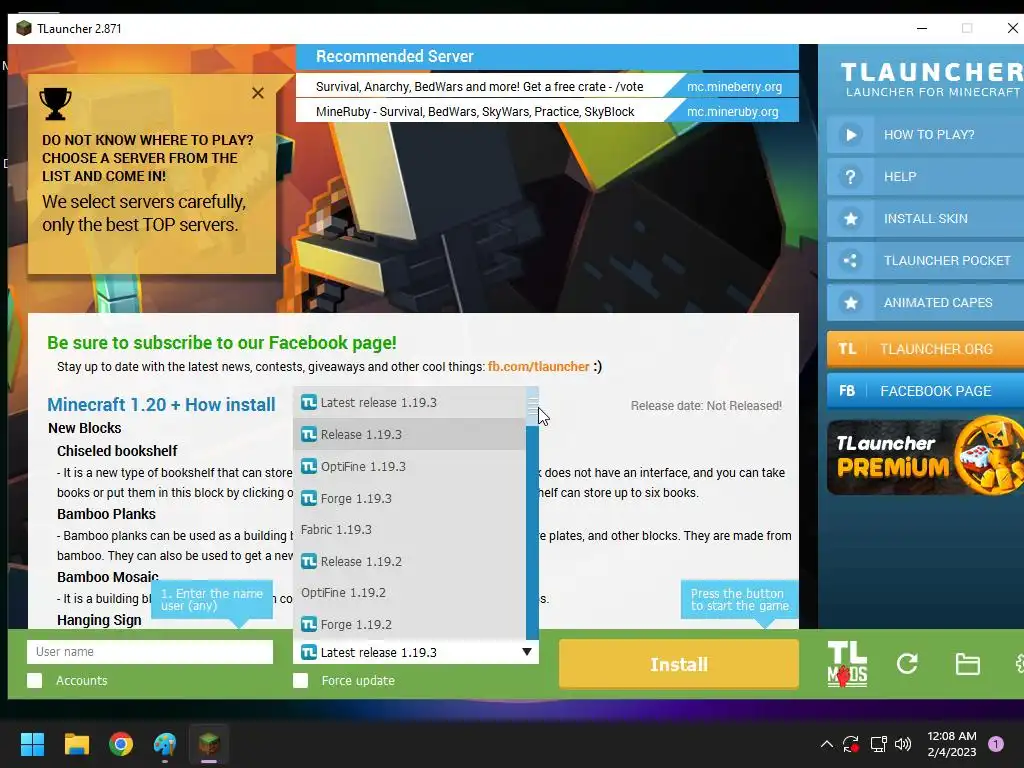The width and height of the screenshot is (1024, 768).
Task: Click the version list scrollbar
Action: pyautogui.click(x=532, y=513)
